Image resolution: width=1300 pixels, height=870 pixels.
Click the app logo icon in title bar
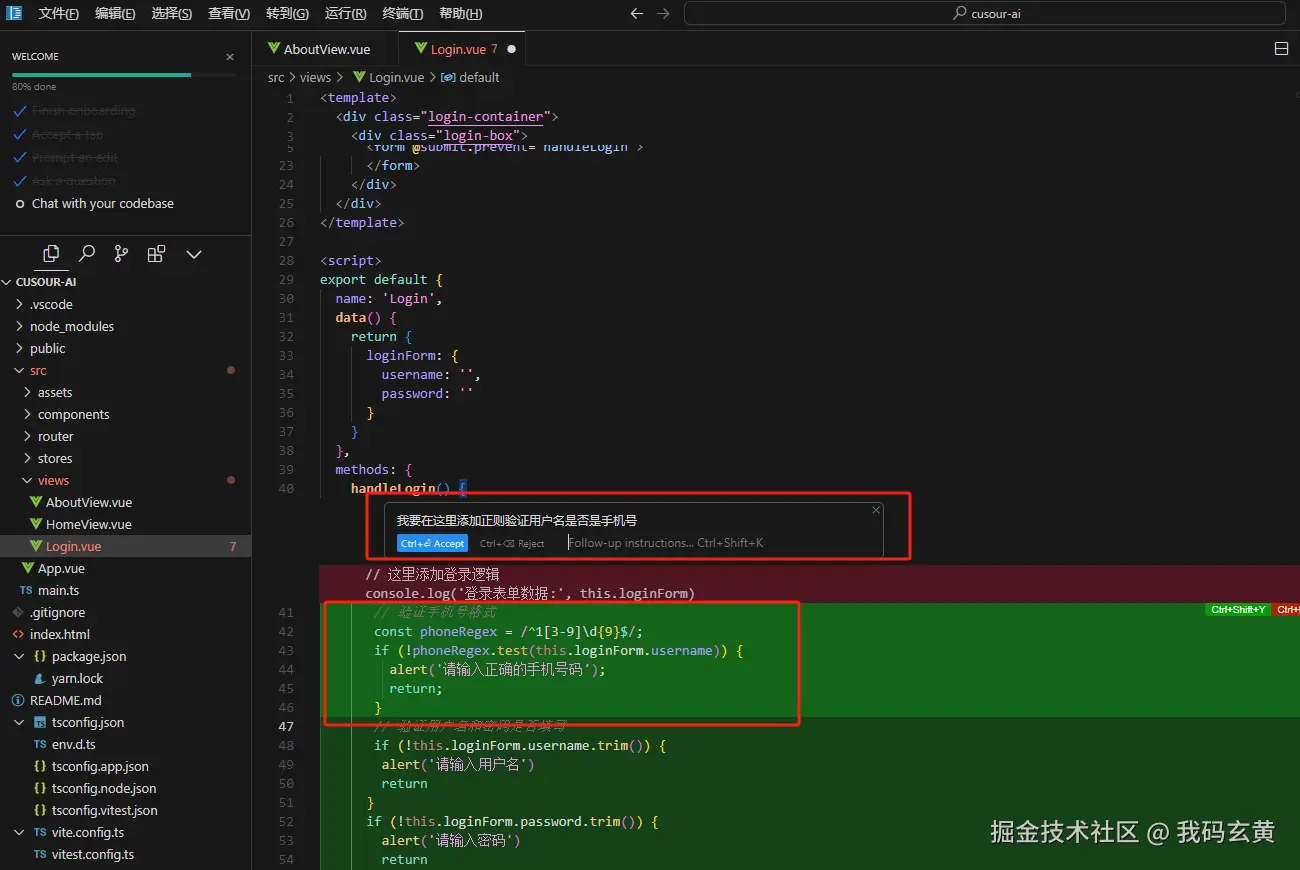14,13
